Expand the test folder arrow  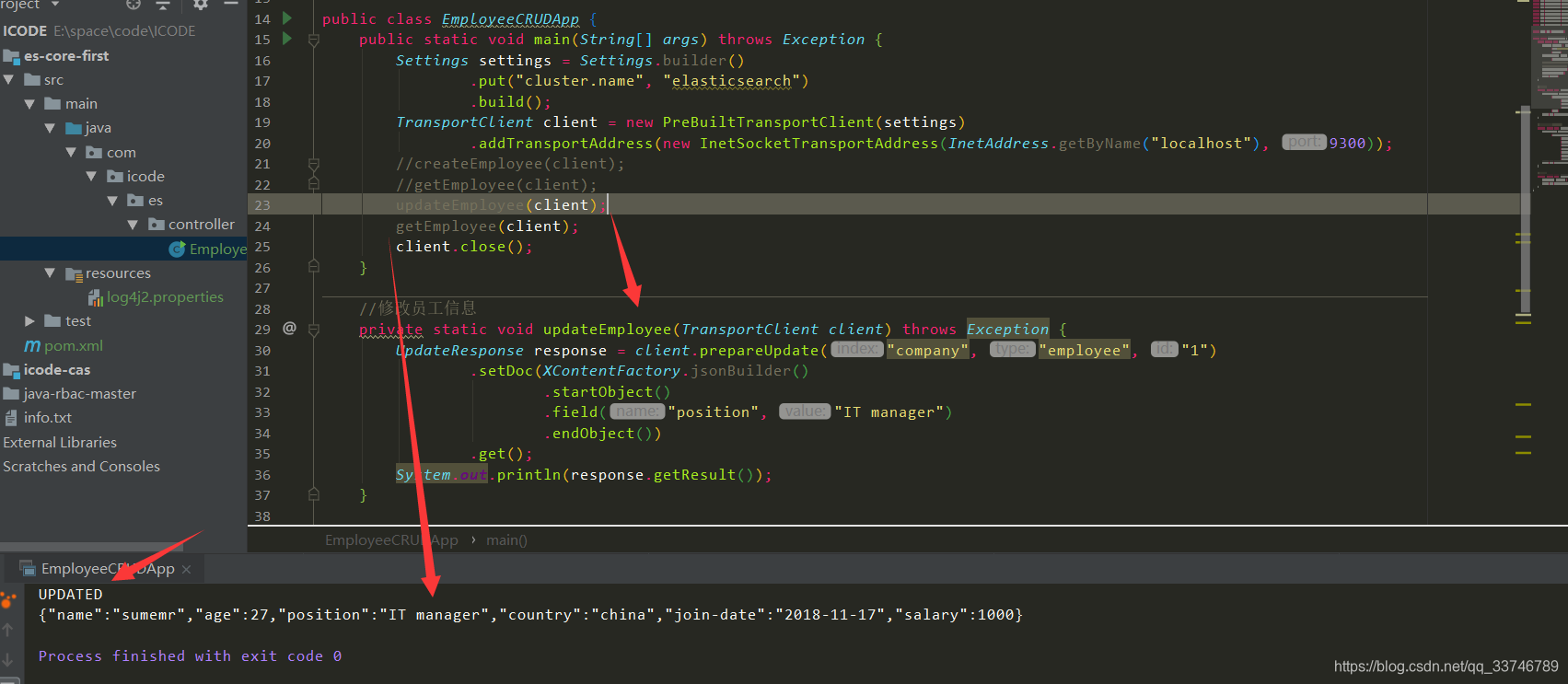point(29,320)
